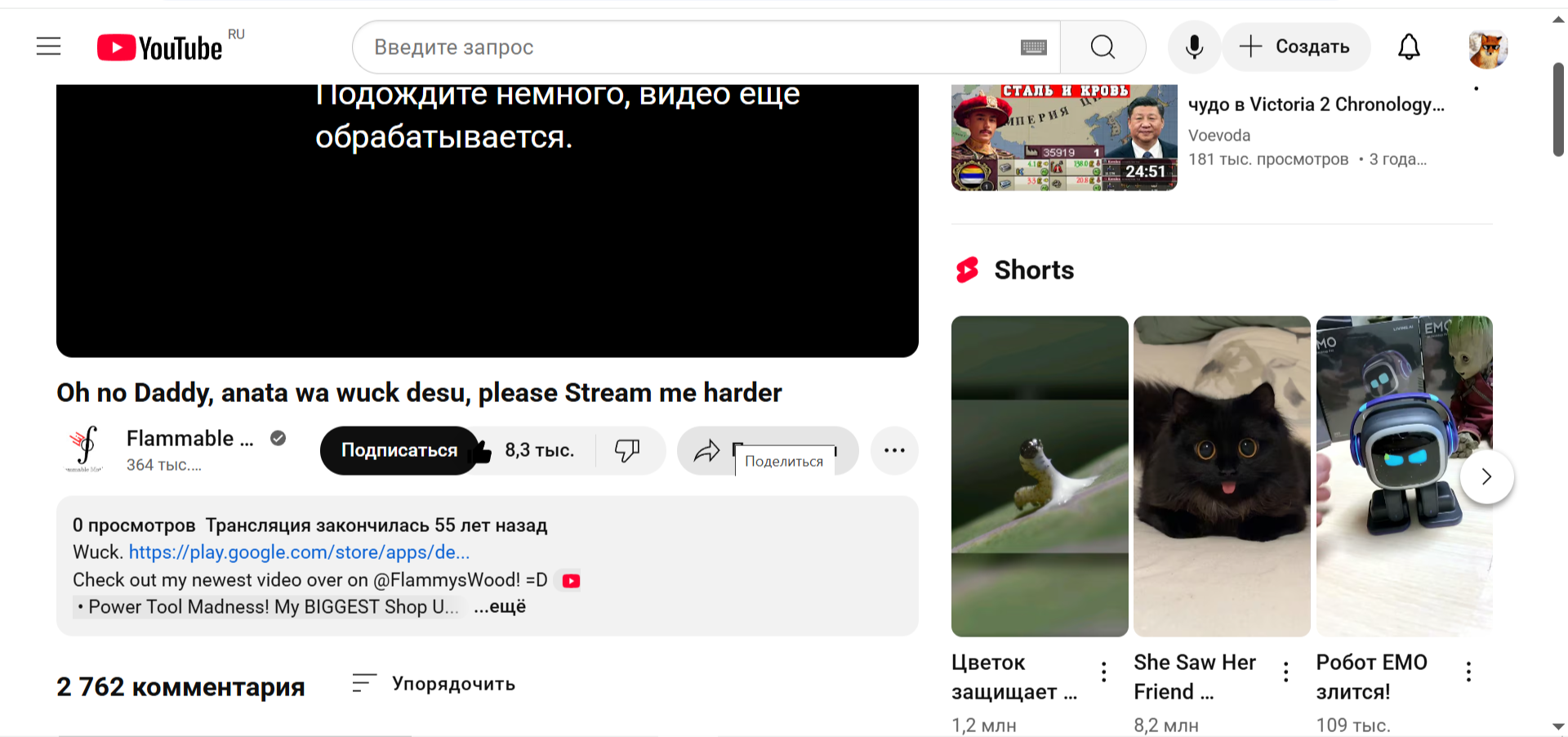Click the magnifying glass search button
Screen dimensions: 1568x737
point(1102,47)
